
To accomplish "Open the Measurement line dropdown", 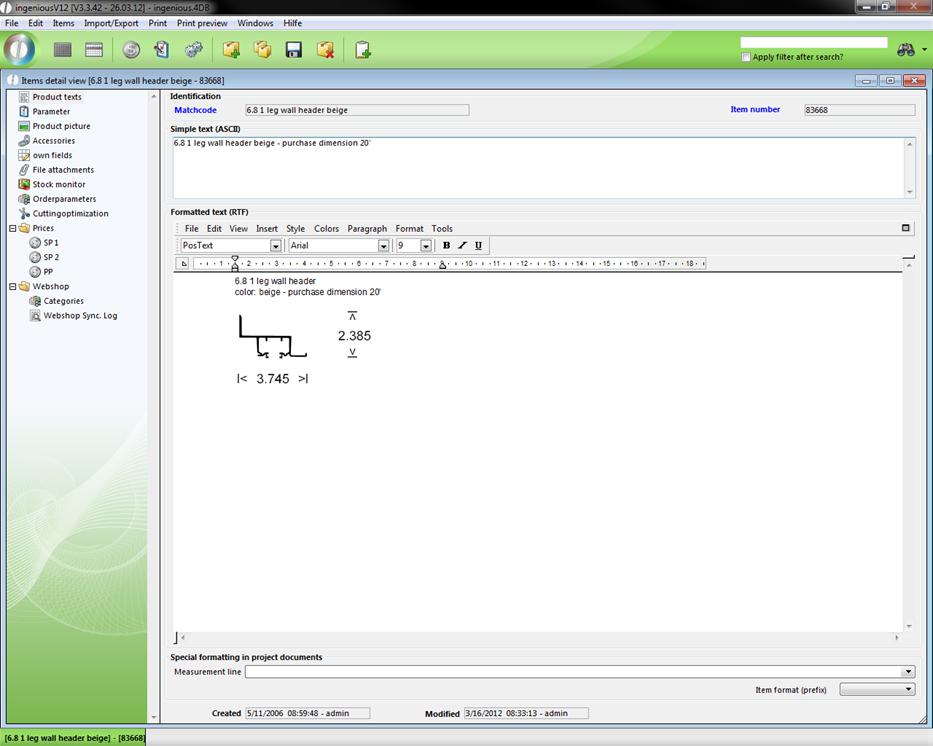I will 907,672.
